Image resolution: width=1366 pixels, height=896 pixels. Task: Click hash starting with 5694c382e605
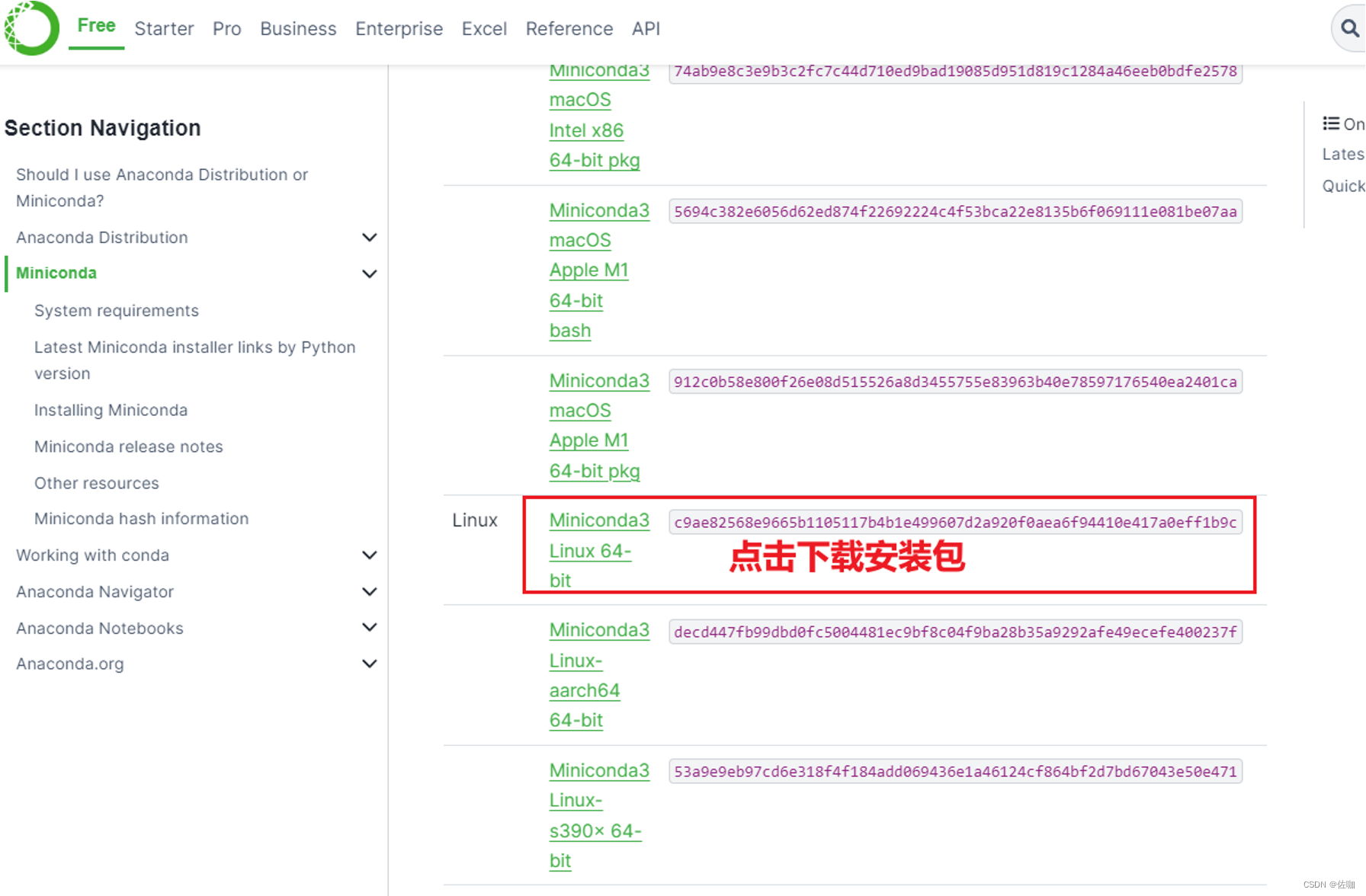pos(956,212)
